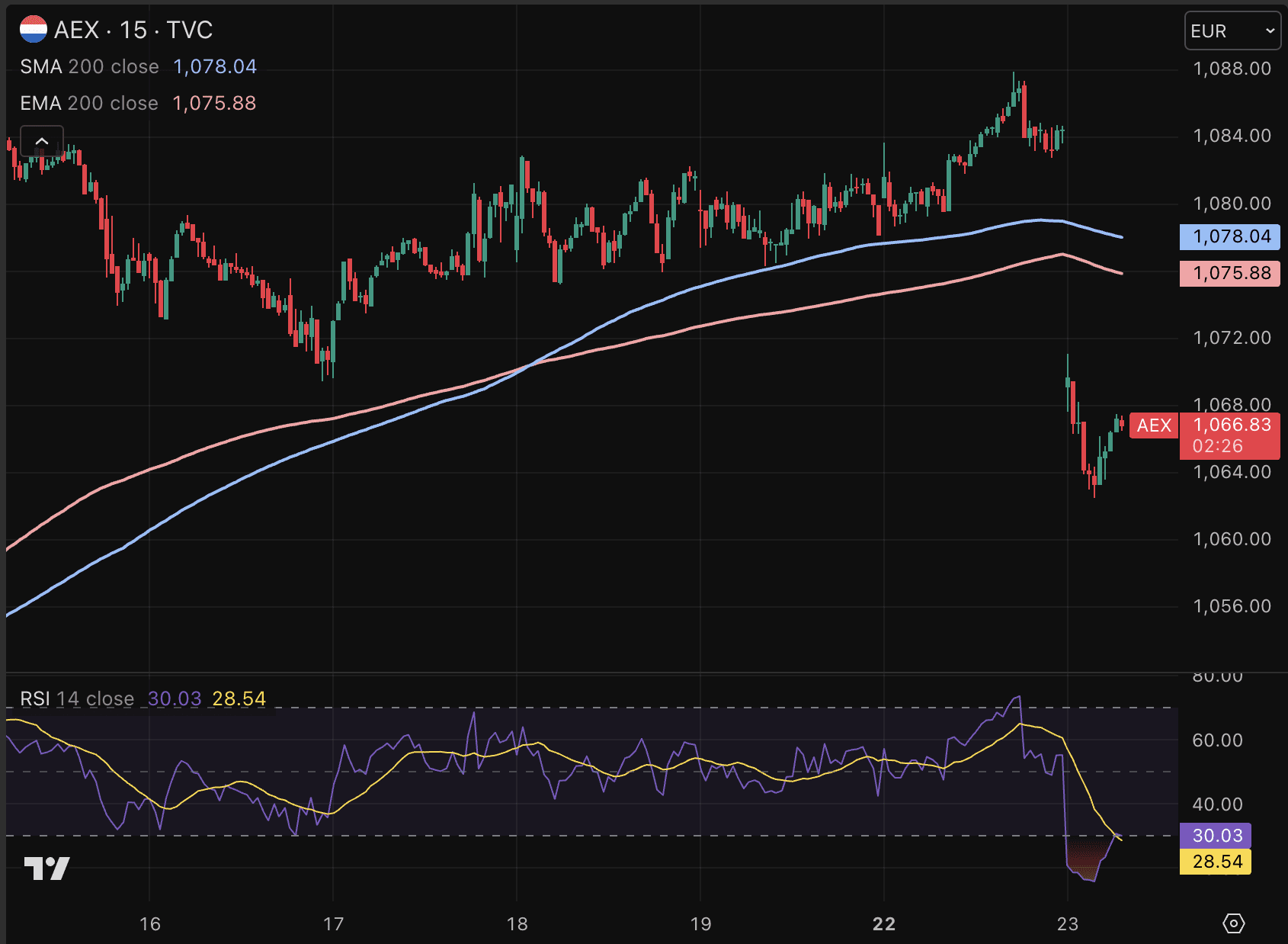This screenshot has width=1288, height=944.
Task: Select the SMA 200 close legend
Action: pyautogui.click(x=89, y=67)
